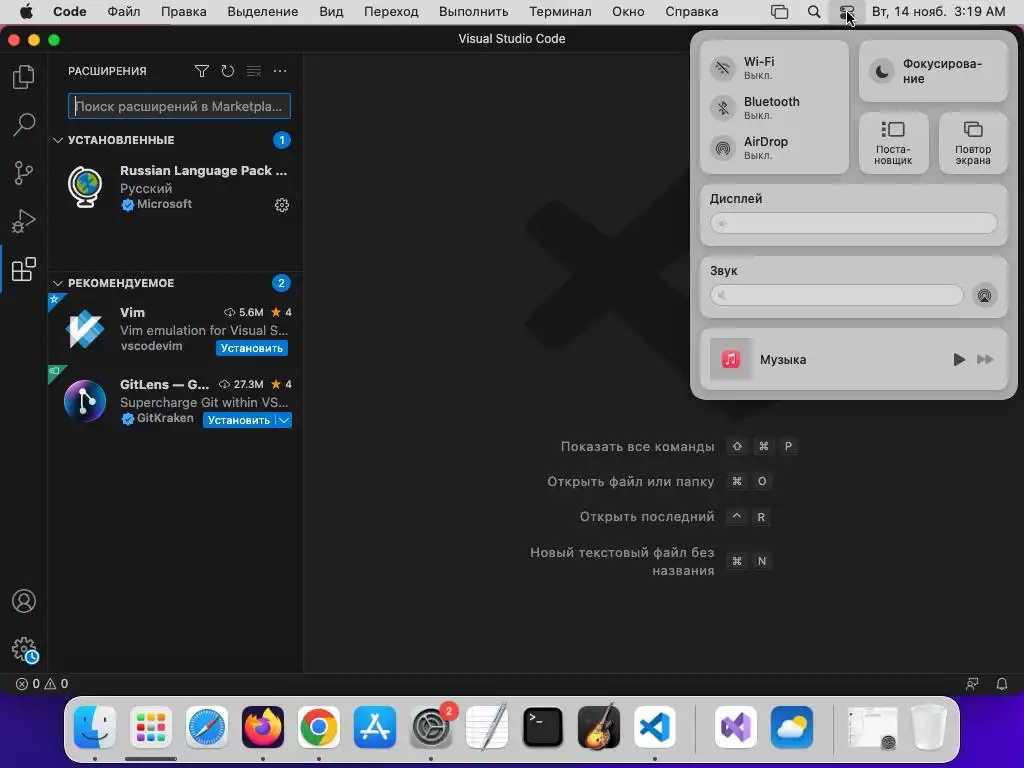Focus the Marketplace extension search field
1024x768 pixels.
click(179, 106)
